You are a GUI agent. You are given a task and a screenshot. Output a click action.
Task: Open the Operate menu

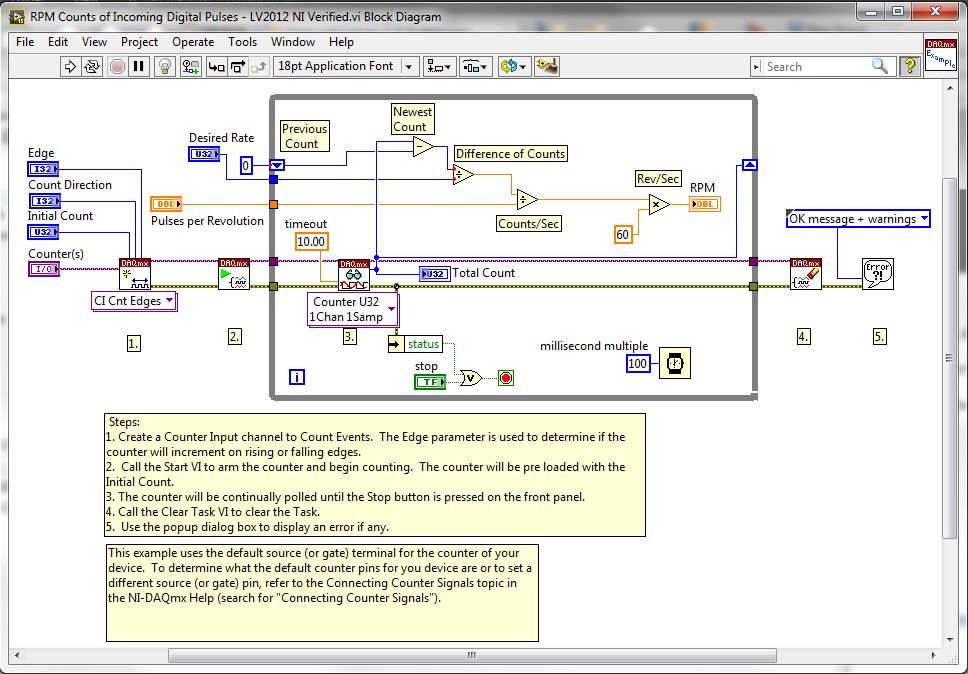pyautogui.click(x=193, y=42)
